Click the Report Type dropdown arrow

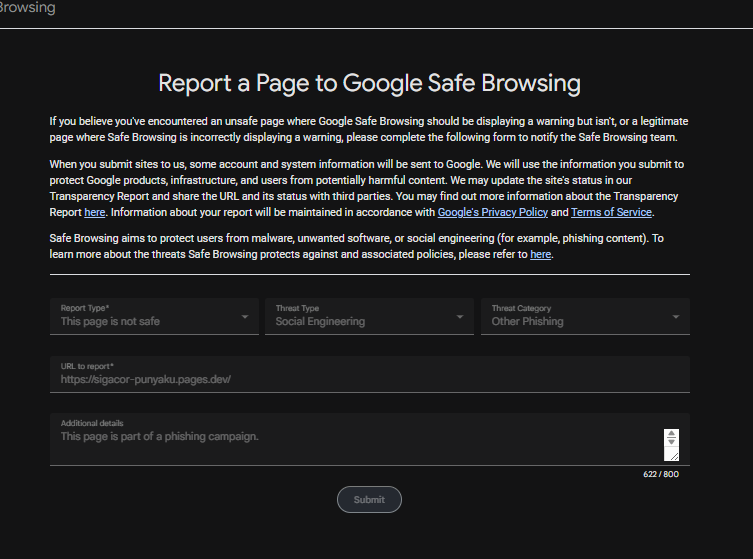[x=245, y=317]
